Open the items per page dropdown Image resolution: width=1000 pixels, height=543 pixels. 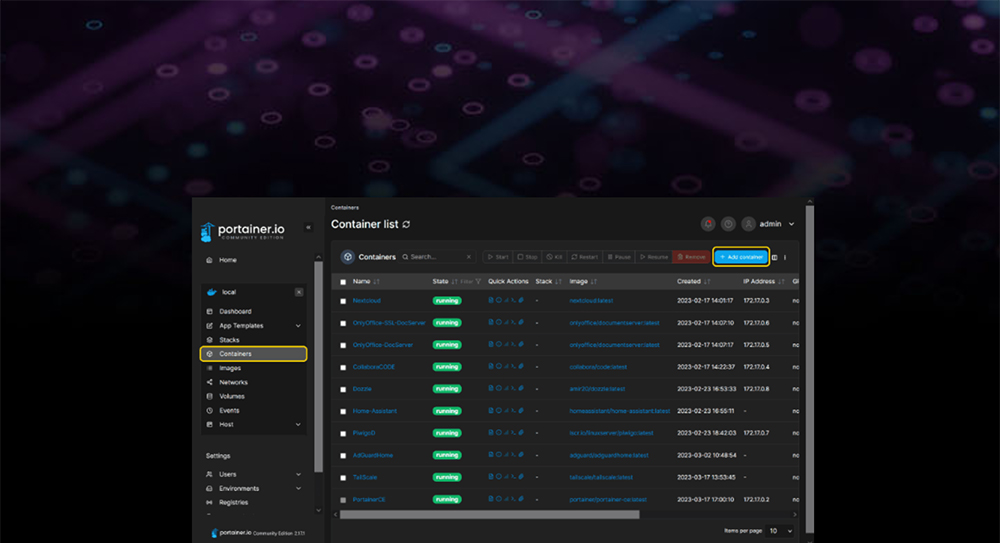[x=780, y=531]
